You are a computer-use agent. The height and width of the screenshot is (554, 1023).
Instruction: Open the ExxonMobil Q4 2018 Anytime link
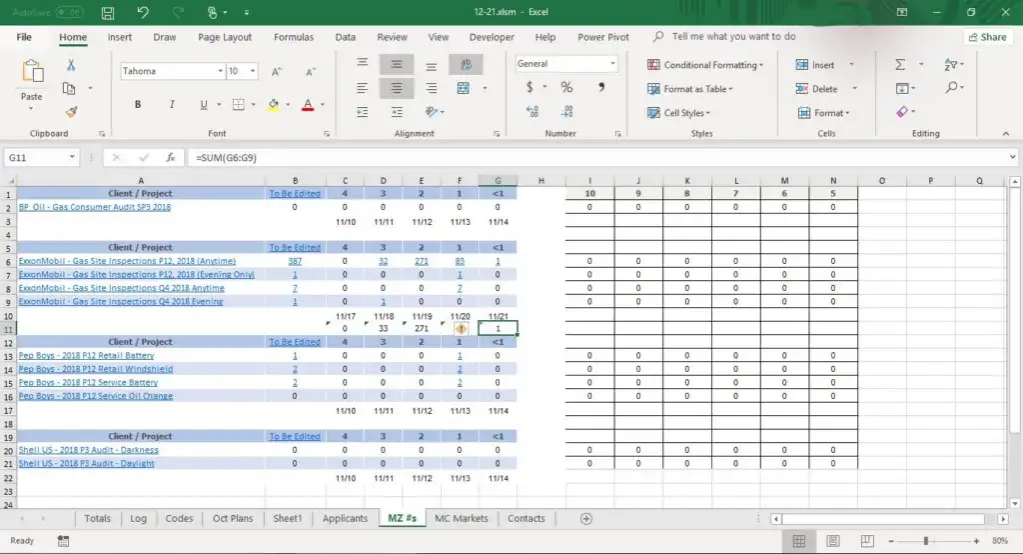pyautogui.click(x=121, y=288)
